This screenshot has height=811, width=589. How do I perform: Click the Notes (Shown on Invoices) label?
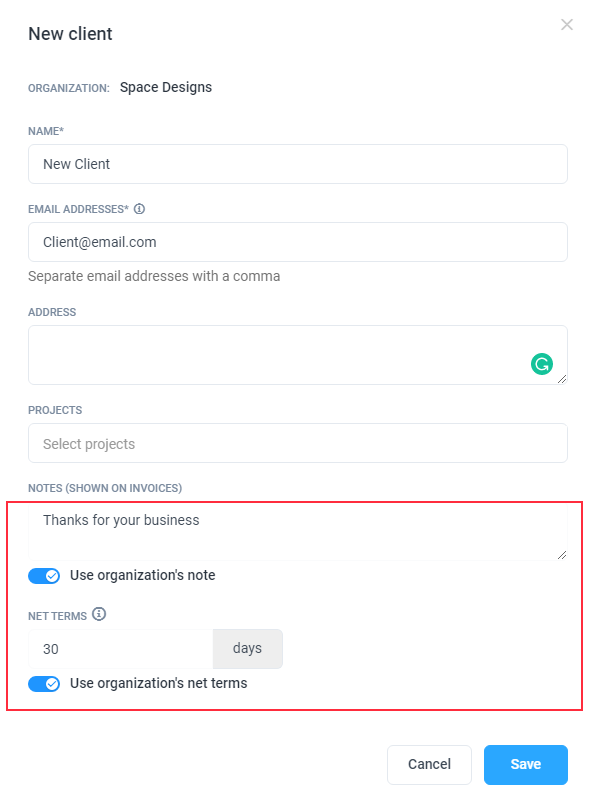105,488
